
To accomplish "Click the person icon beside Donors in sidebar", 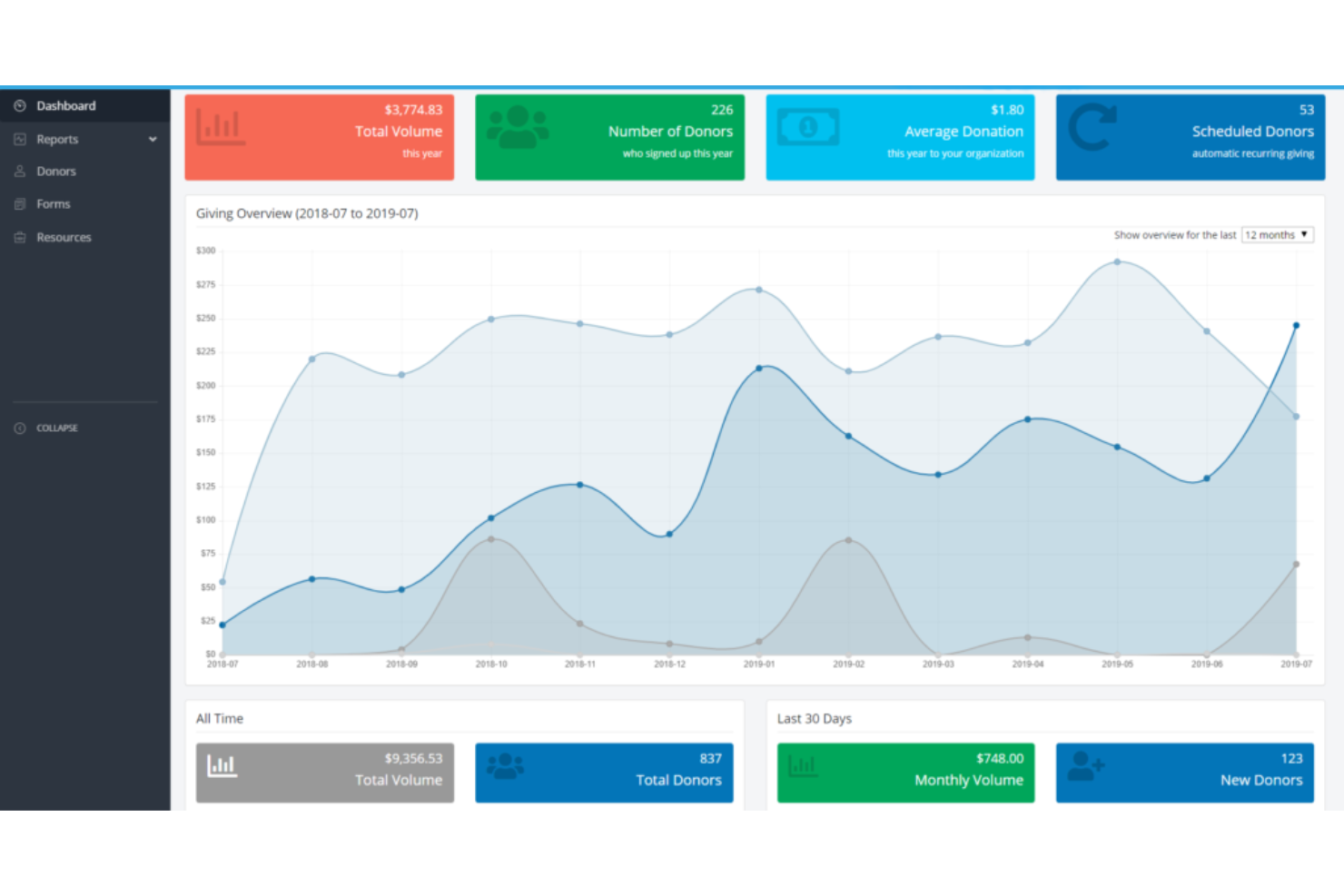I will pyautogui.click(x=19, y=171).
